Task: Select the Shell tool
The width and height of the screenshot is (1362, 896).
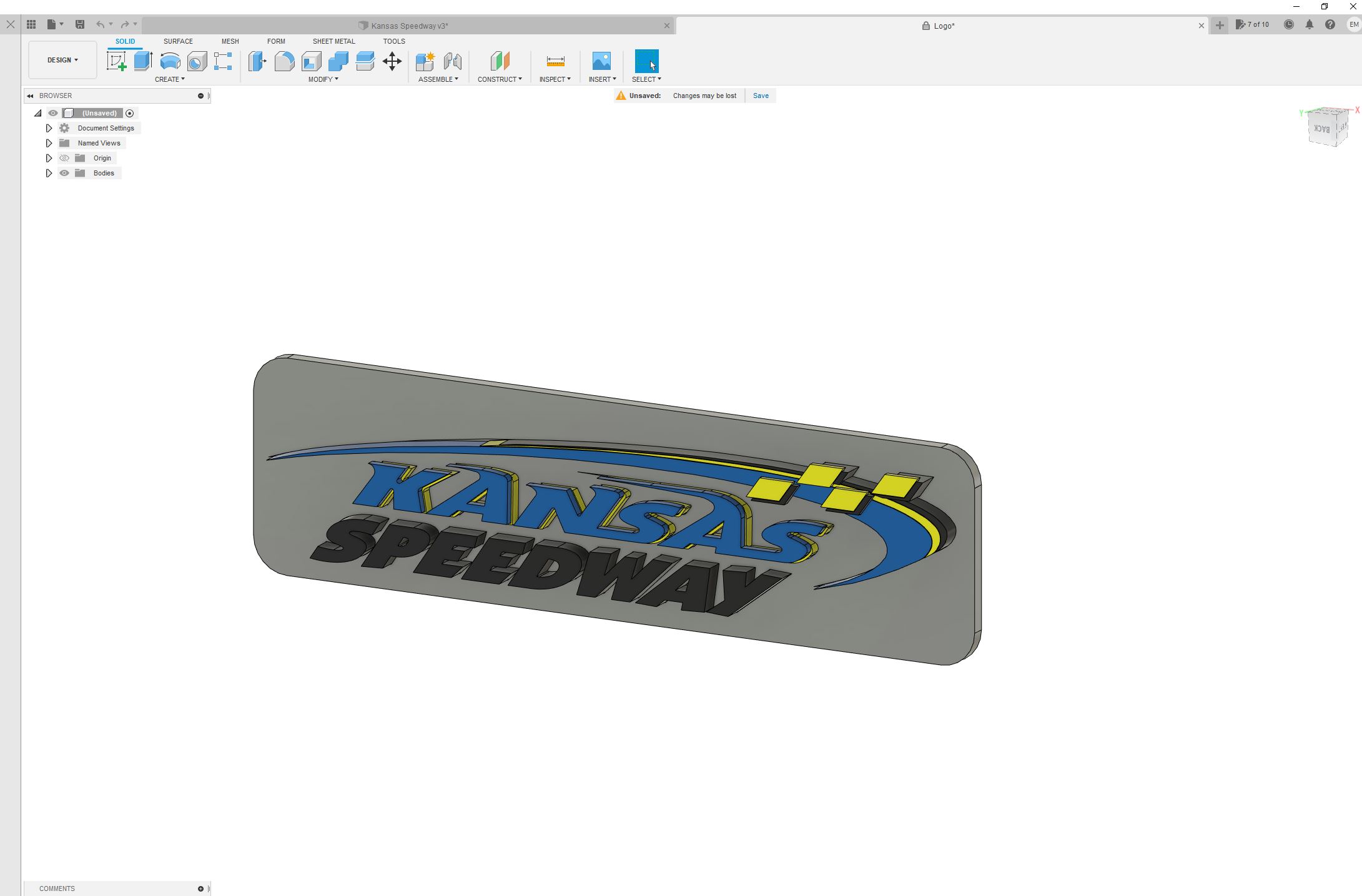Action: (311, 61)
